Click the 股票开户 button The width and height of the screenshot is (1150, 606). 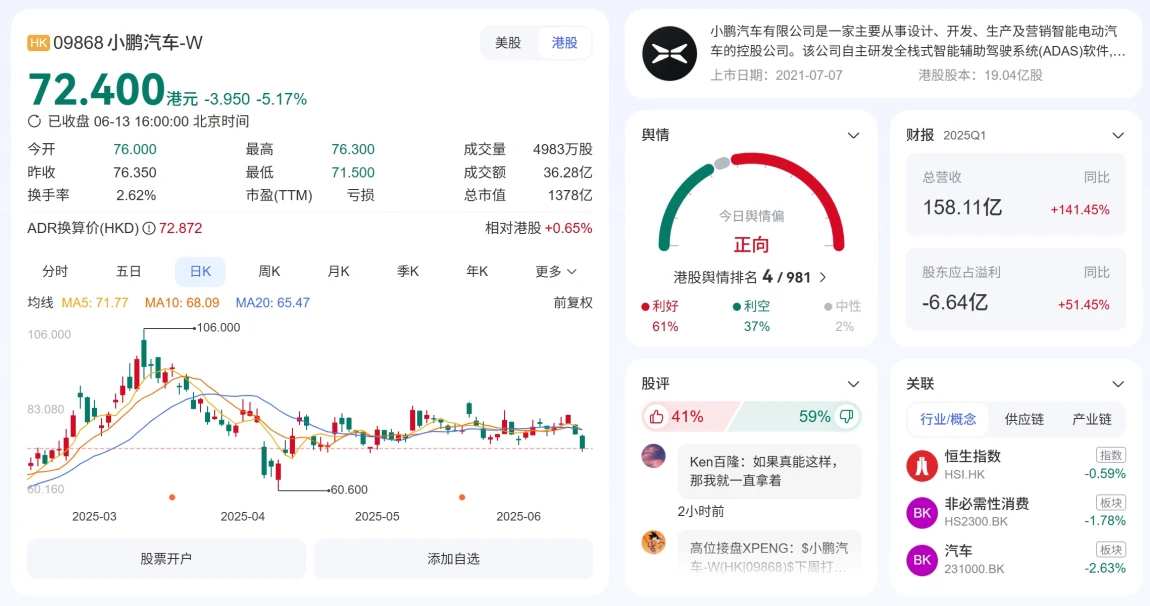[166, 559]
